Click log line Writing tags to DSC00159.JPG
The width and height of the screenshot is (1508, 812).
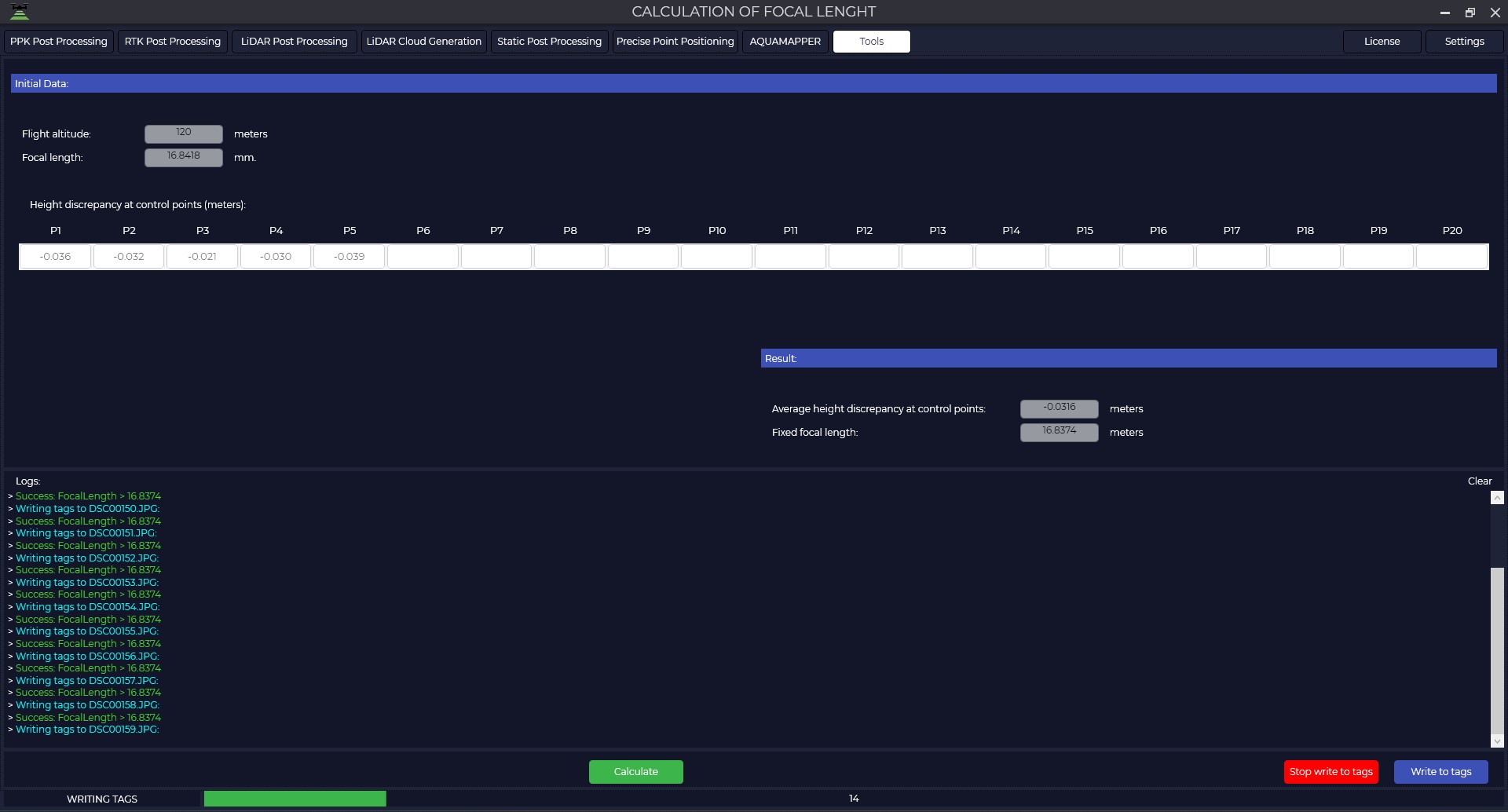87,730
